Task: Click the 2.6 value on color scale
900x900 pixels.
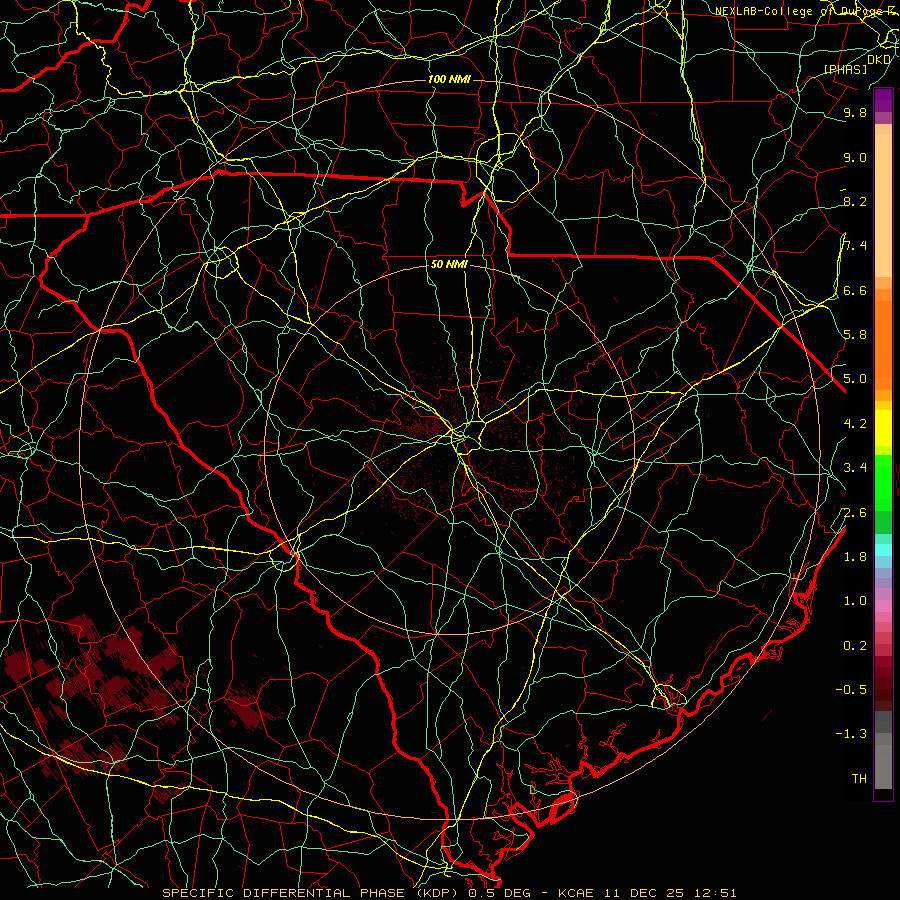Action: (855, 512)
